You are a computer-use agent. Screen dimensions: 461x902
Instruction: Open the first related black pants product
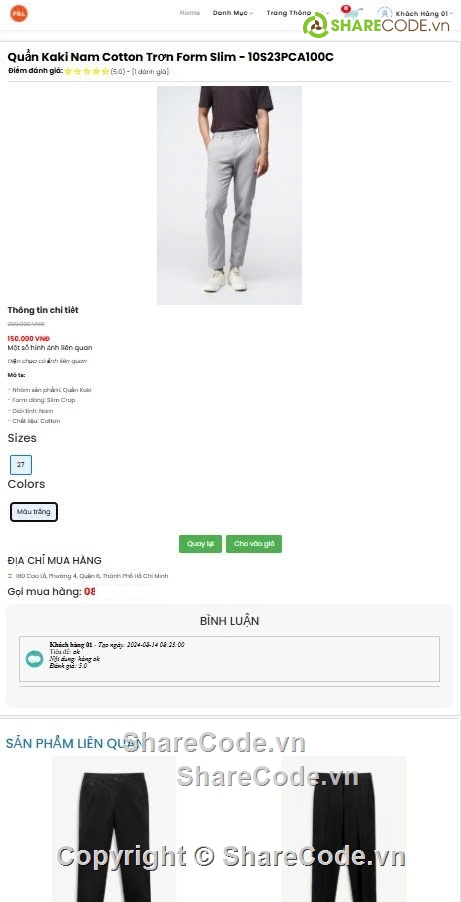tap(114, 828)
